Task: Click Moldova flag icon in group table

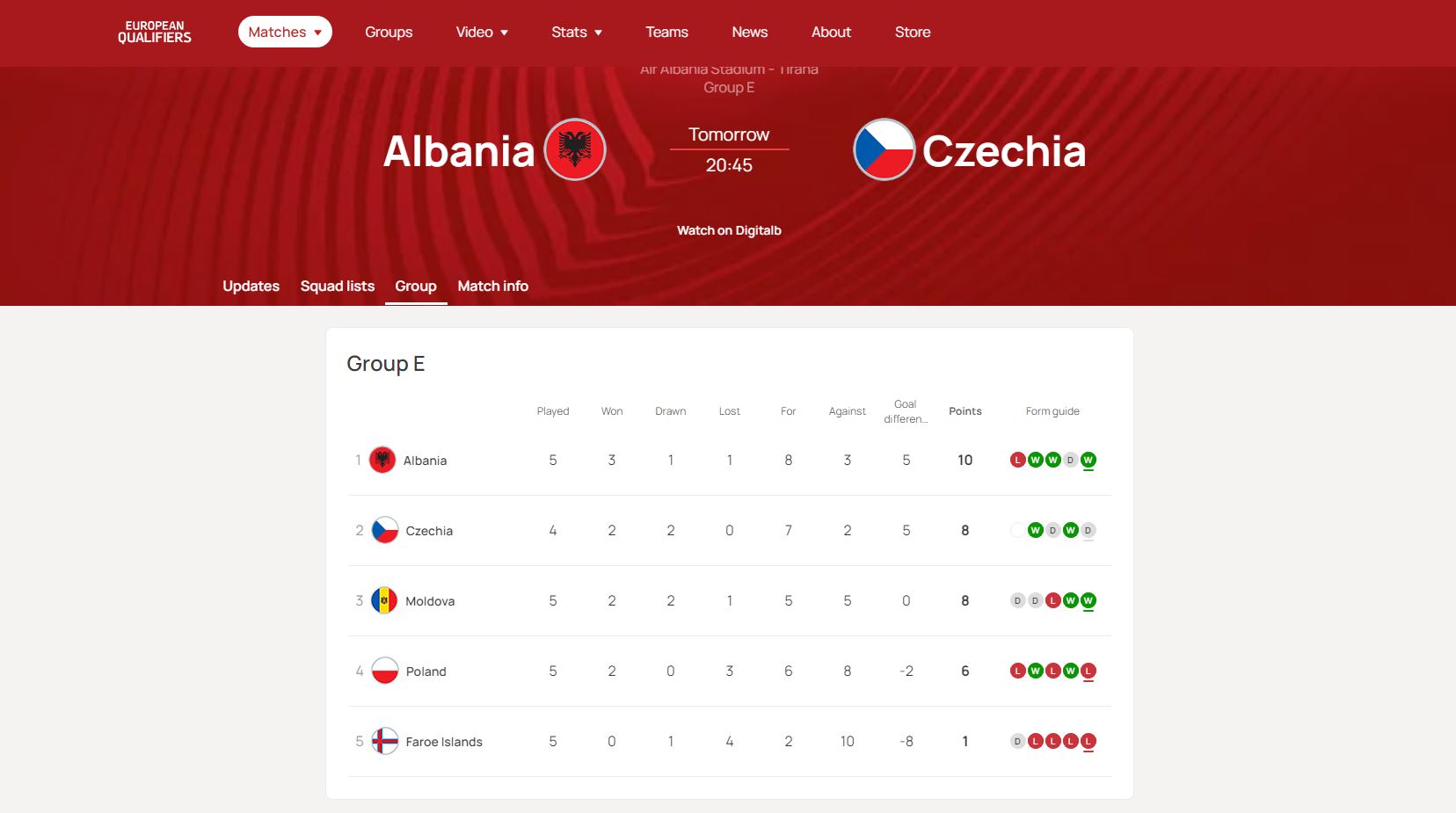Action: (384, 600)
